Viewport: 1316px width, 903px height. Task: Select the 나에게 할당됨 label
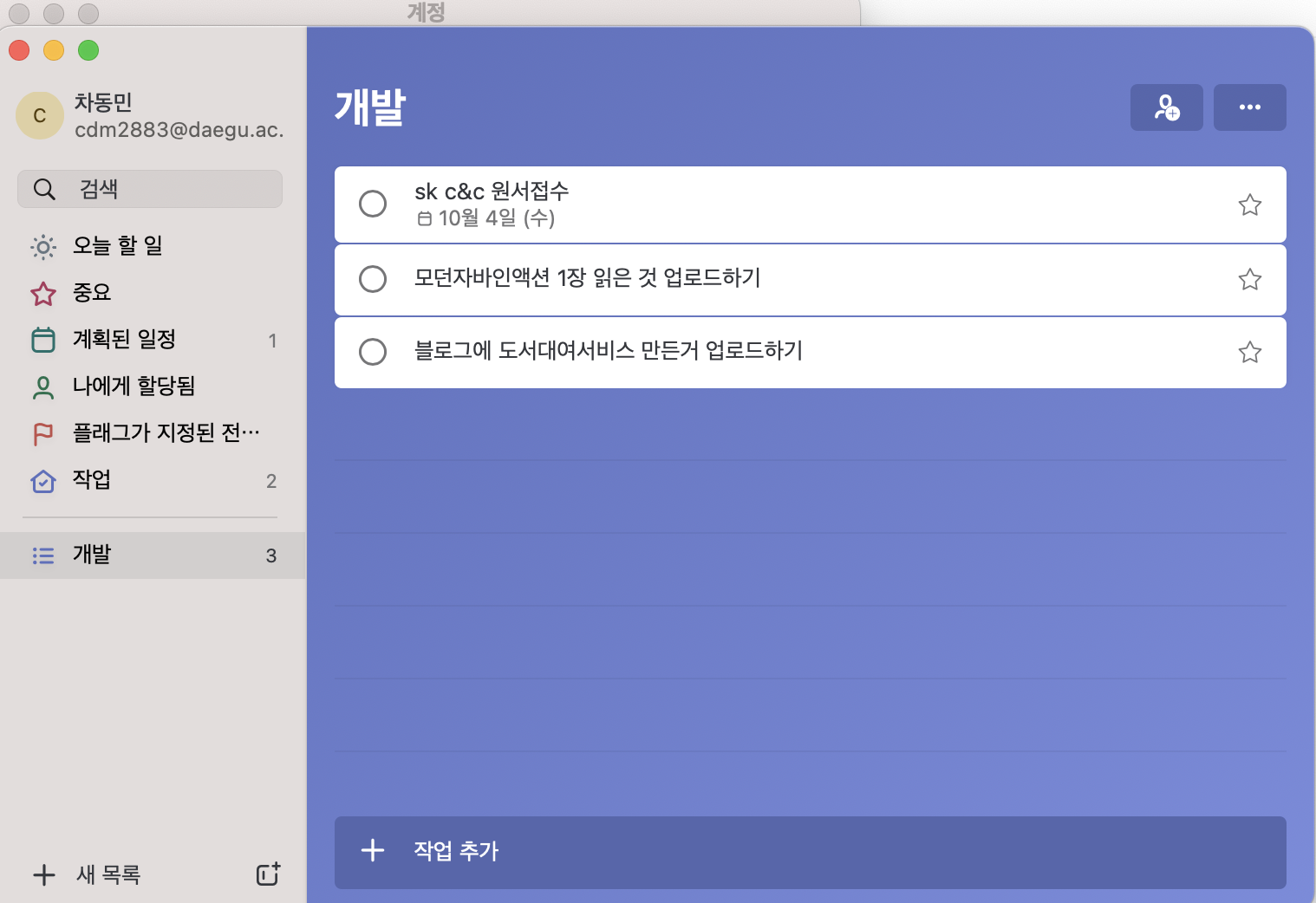[134, 386]
